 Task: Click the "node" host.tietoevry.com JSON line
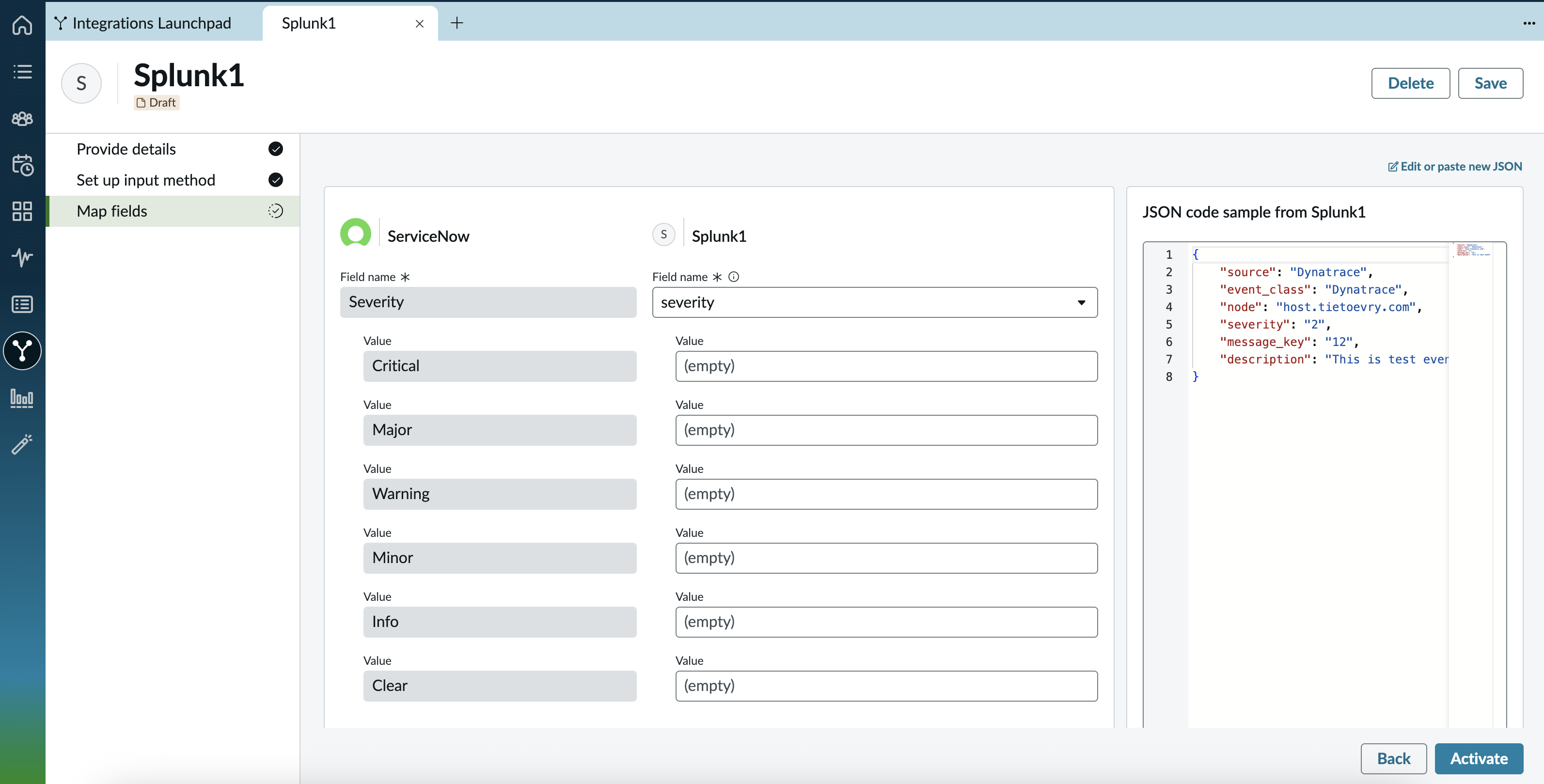(1321, 307)
